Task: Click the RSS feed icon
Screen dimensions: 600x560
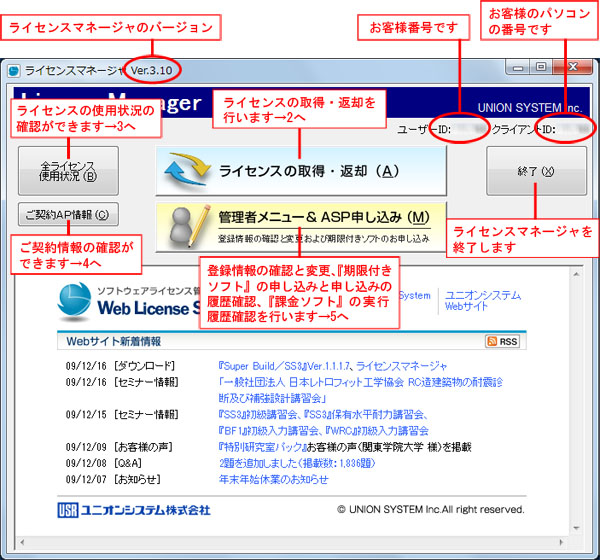Action: (x=503, y=341)
